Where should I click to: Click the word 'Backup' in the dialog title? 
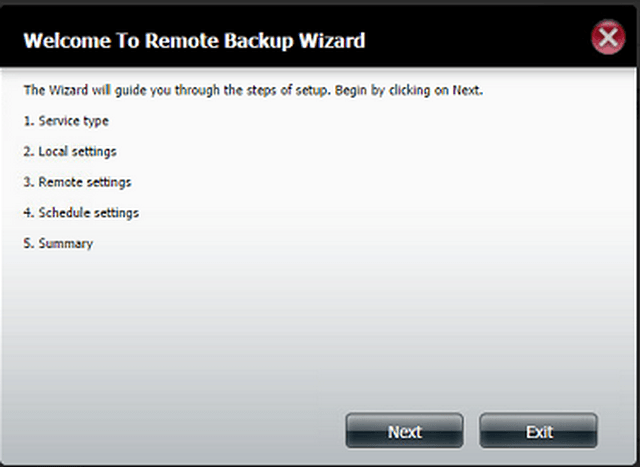258,41
